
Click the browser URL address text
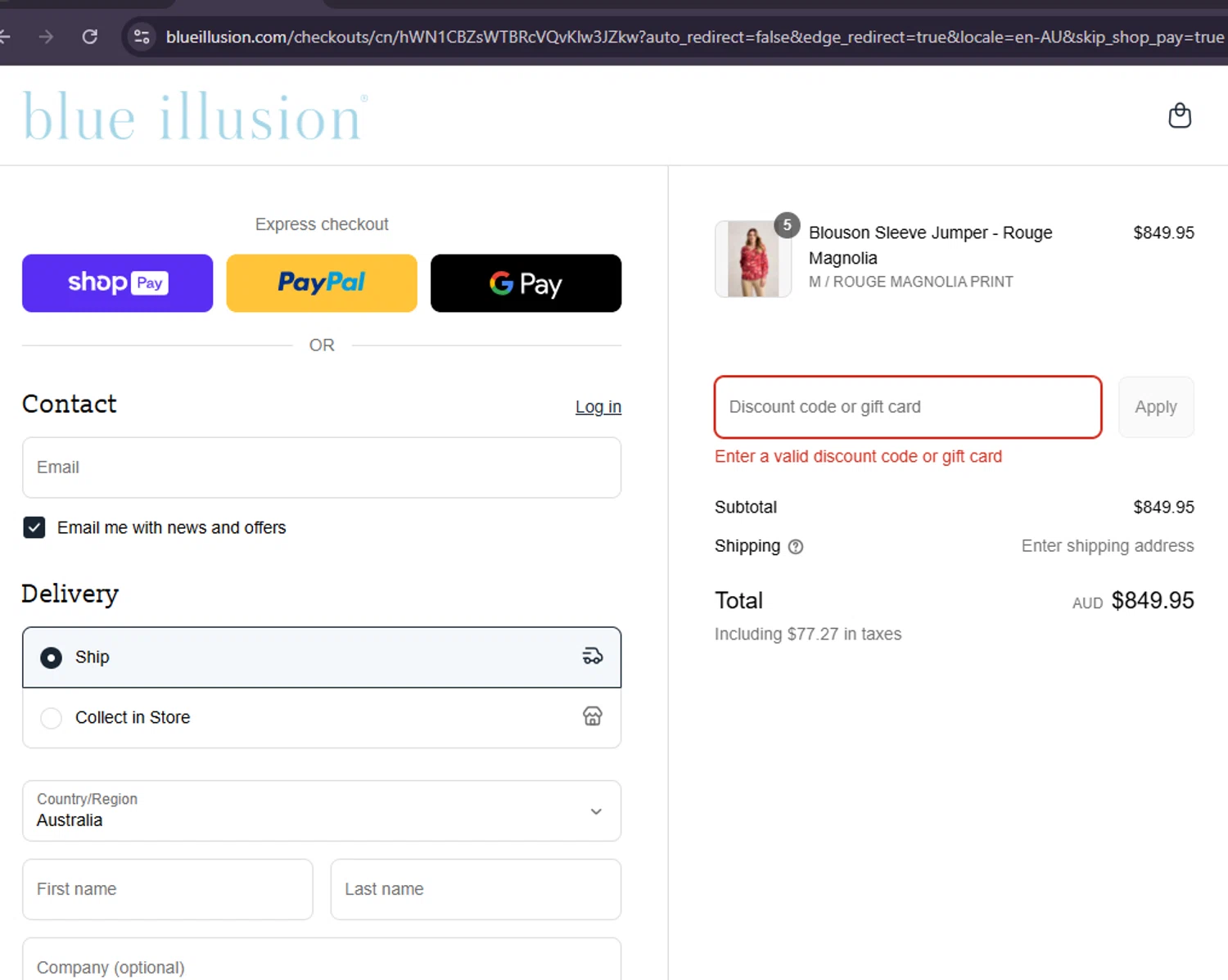[694, 37]
